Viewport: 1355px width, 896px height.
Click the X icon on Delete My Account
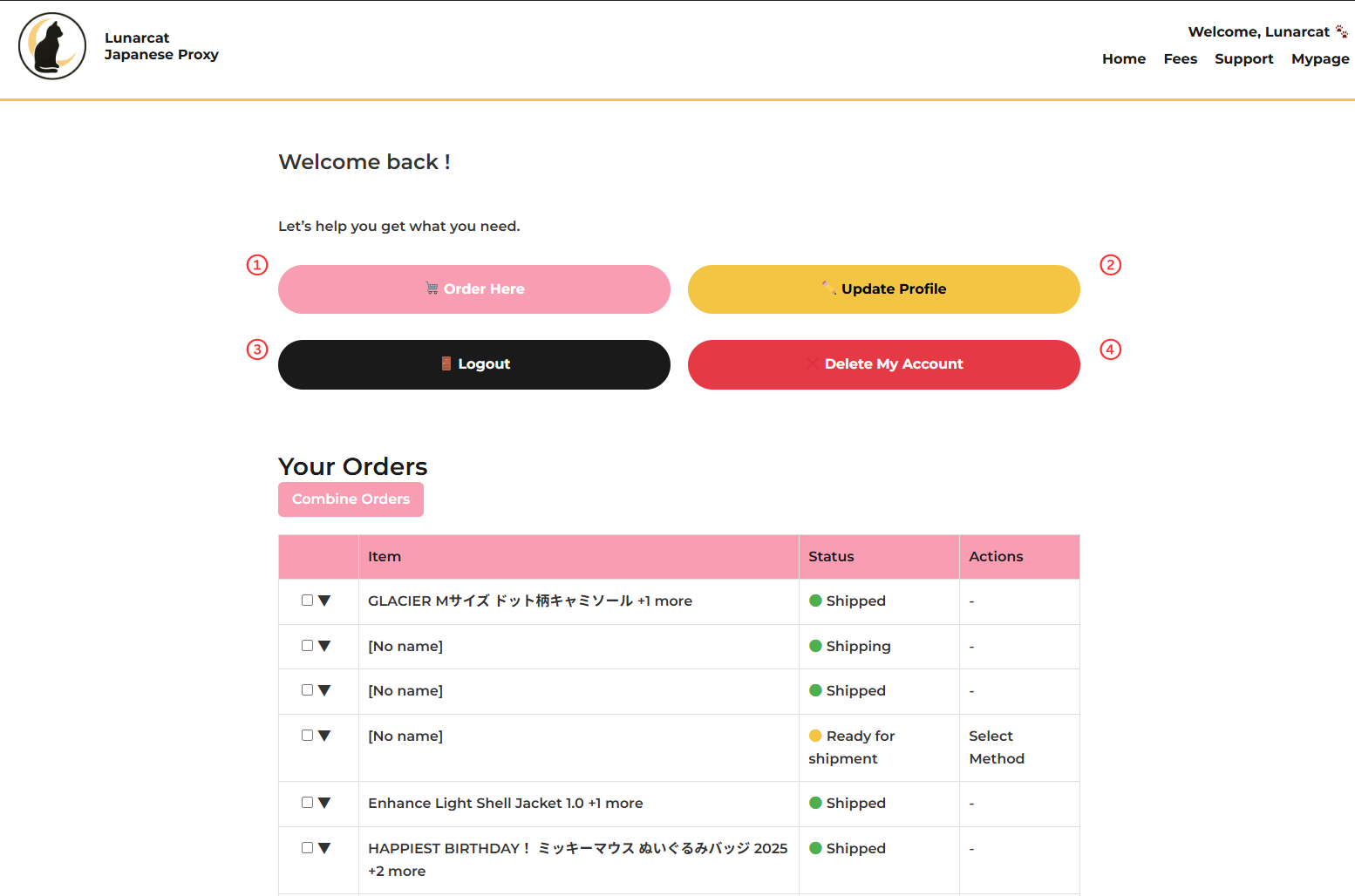(813, 363)
